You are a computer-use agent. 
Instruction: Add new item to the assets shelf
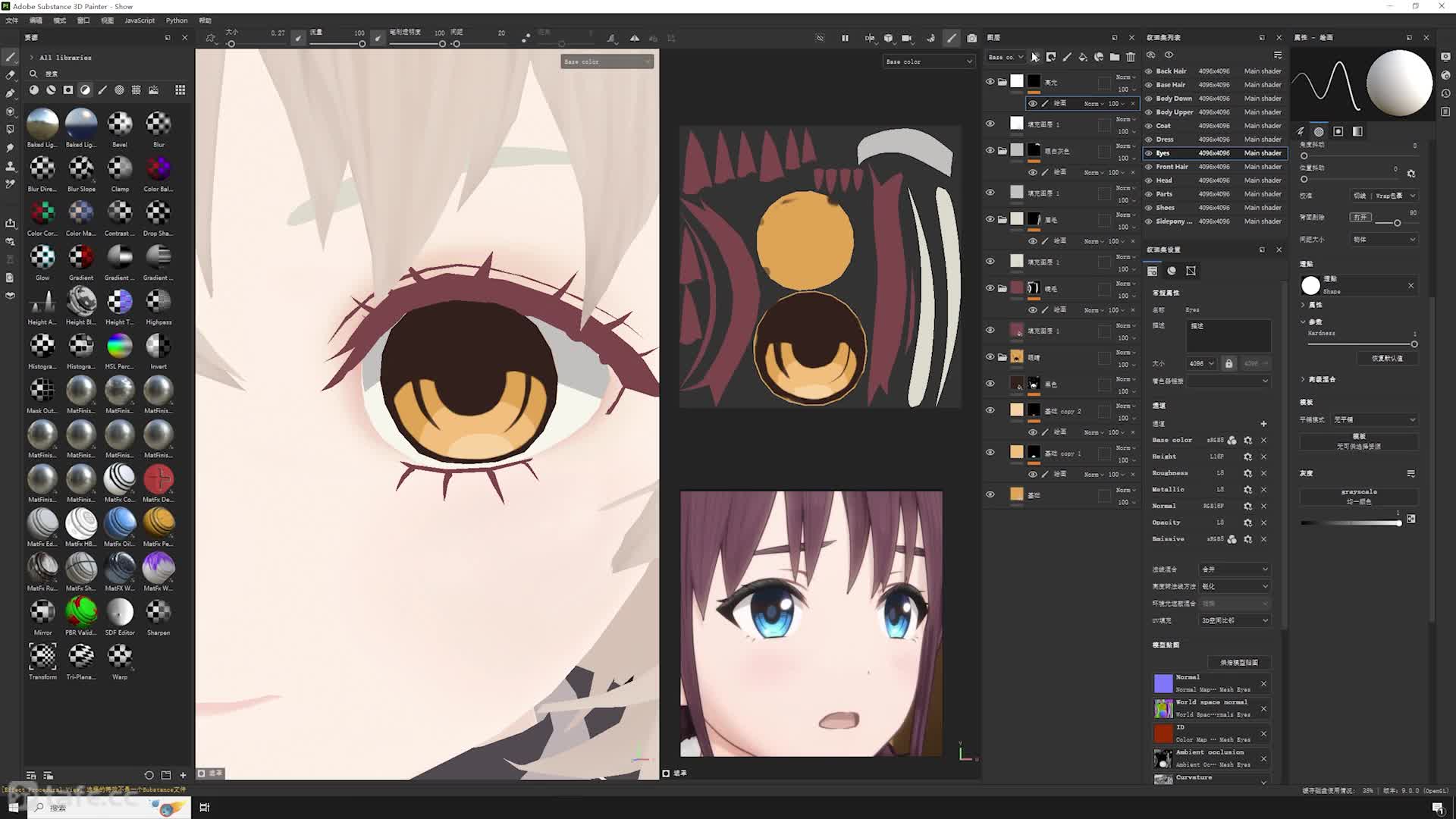coord(183,775)
